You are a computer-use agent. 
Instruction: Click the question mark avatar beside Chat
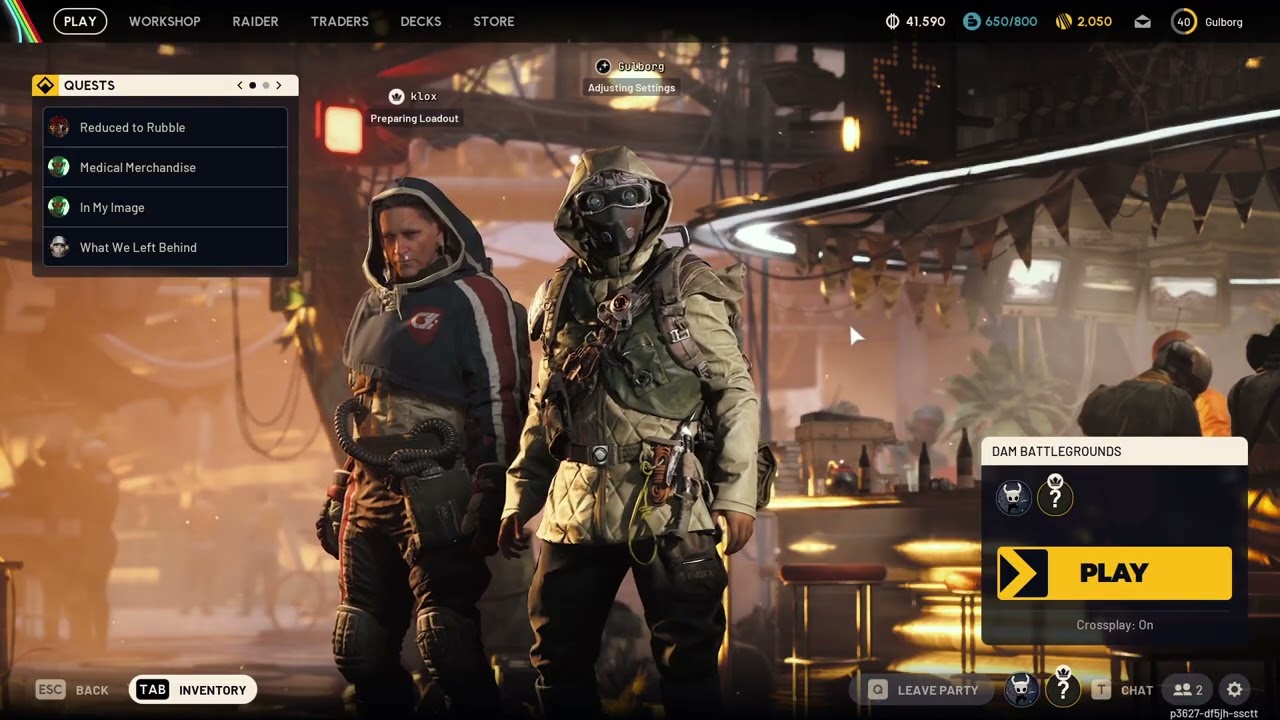[x=1063, y=688]
